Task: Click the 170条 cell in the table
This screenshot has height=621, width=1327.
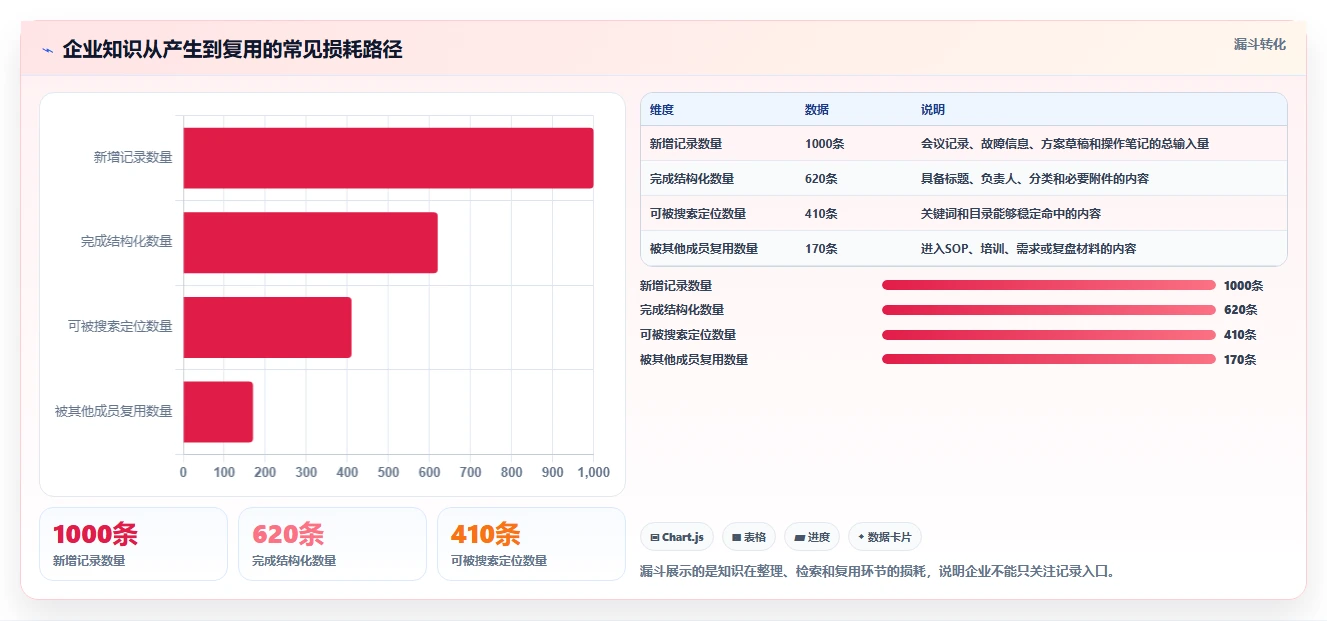Action: (822, 249)
